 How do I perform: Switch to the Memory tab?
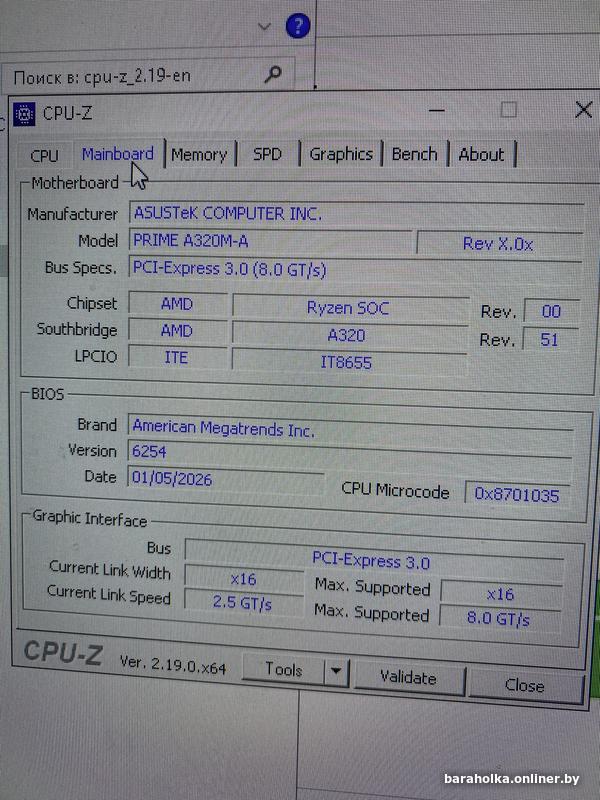(199, 155)
